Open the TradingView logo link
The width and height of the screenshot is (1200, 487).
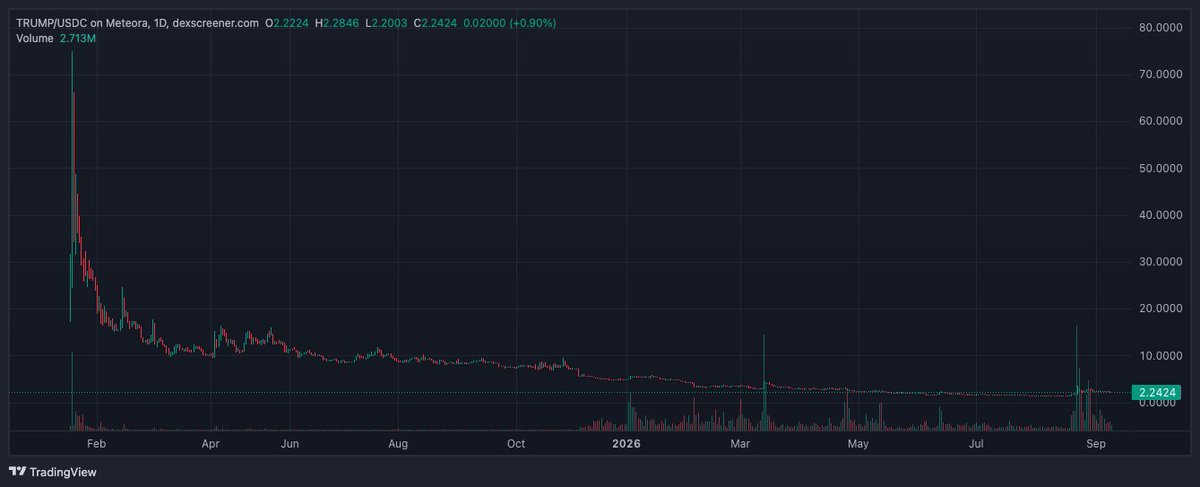click(53, 472)
